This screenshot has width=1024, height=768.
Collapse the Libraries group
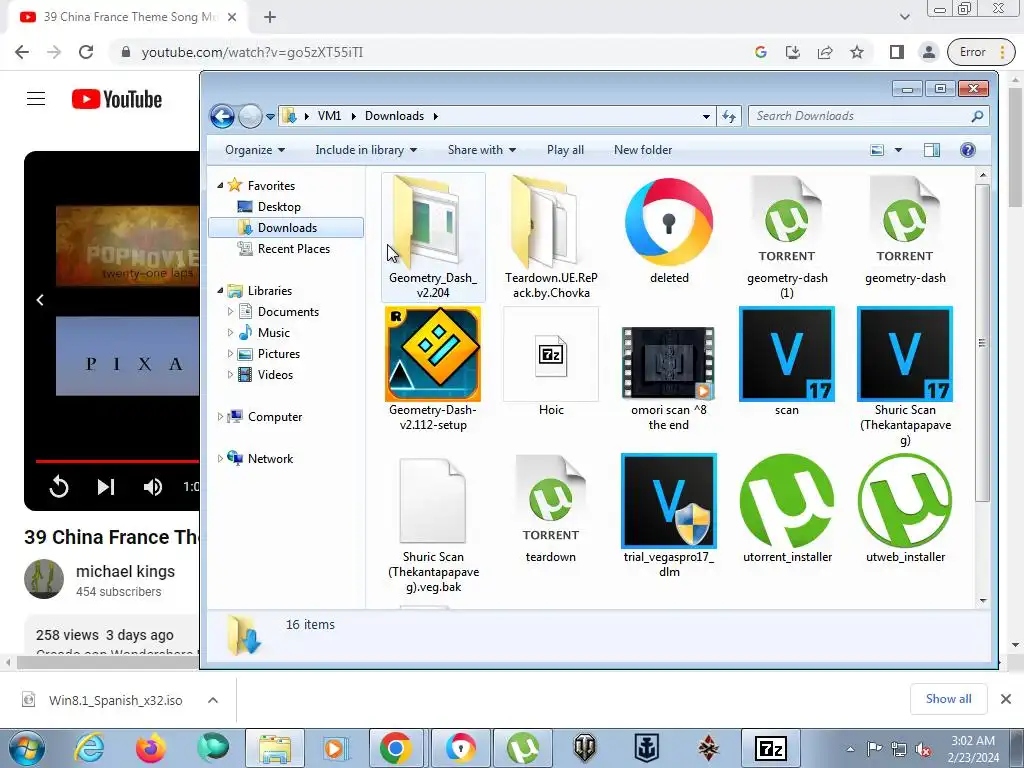(x=220, y=291)
